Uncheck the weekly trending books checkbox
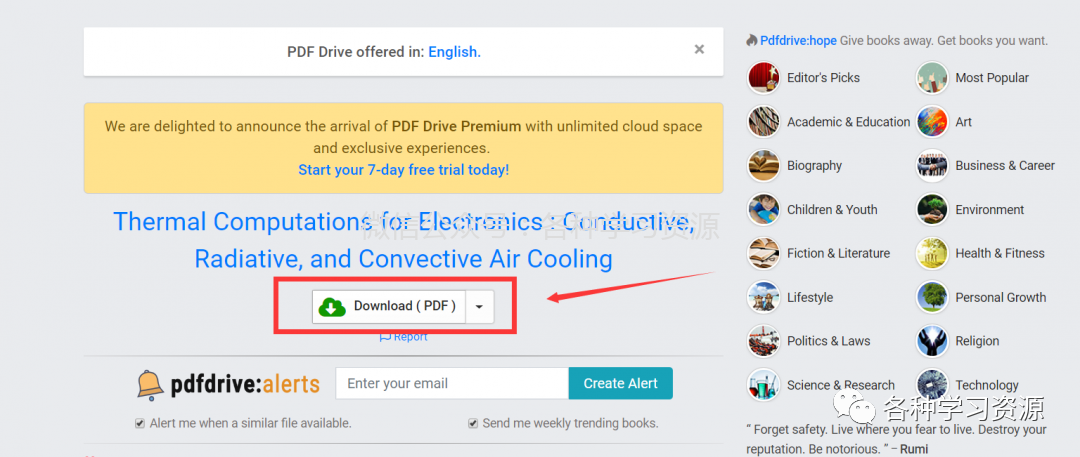 473,423
